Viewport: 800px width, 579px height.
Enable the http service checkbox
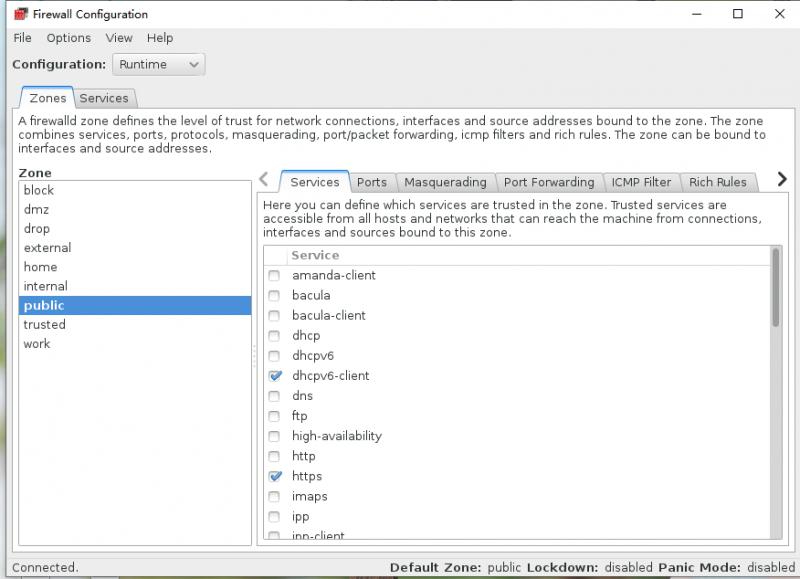274,456
